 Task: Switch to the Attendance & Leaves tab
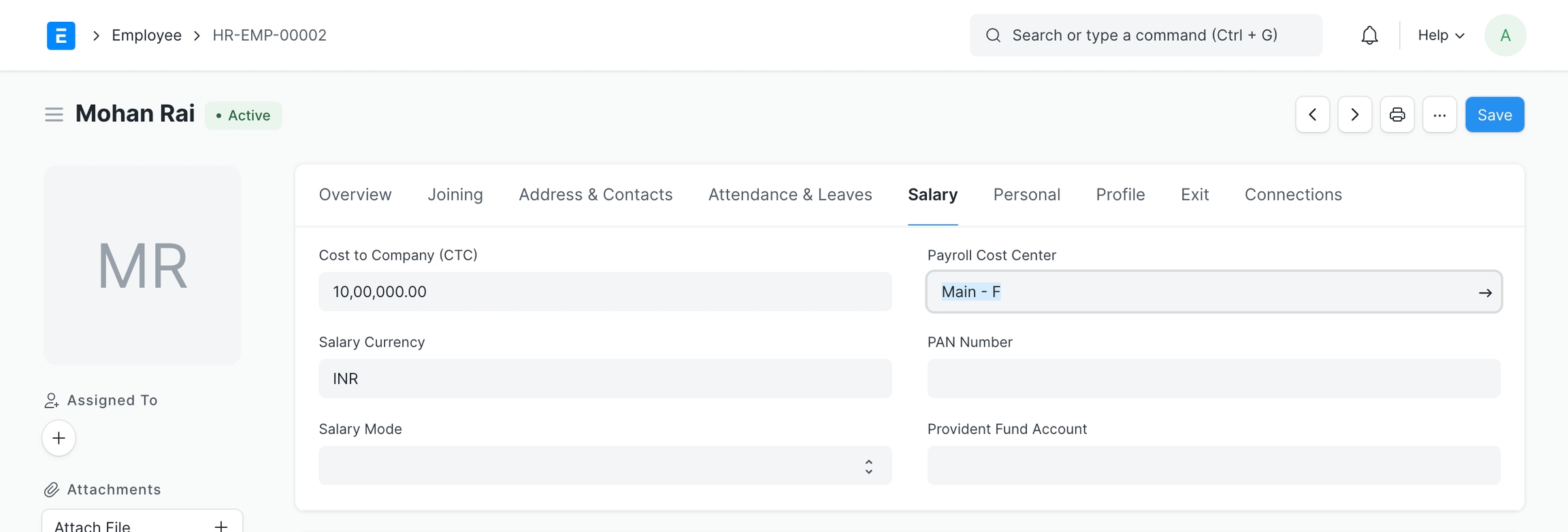point(789,195)
